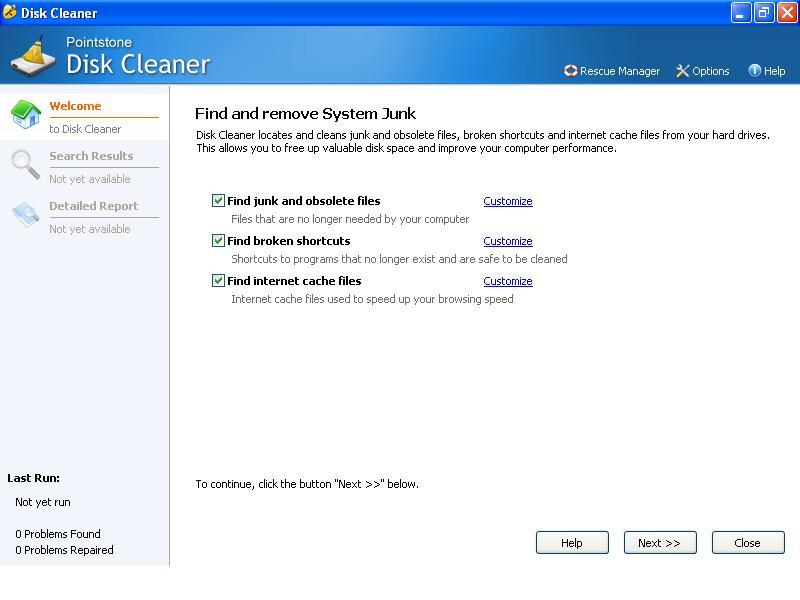Image resolution: width=800 pixels, height=600 pixels.
Task: Click the Help button at bottom
Action: coord(572,542)
